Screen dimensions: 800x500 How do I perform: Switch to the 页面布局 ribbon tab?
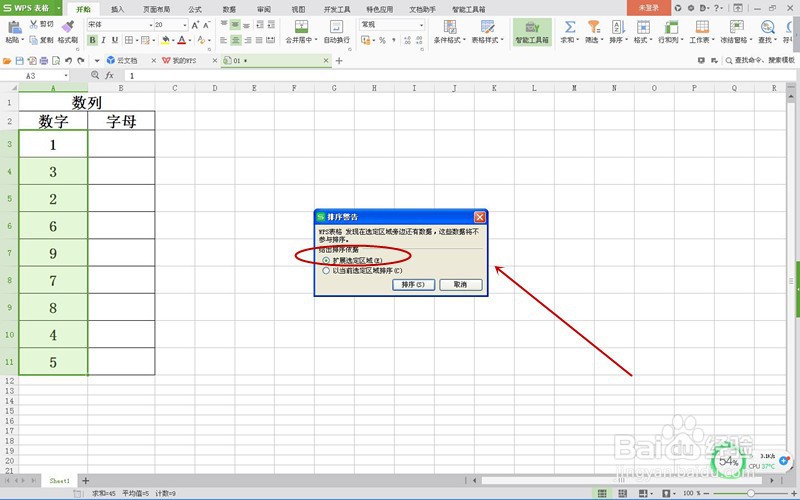[x=156, y=9]
